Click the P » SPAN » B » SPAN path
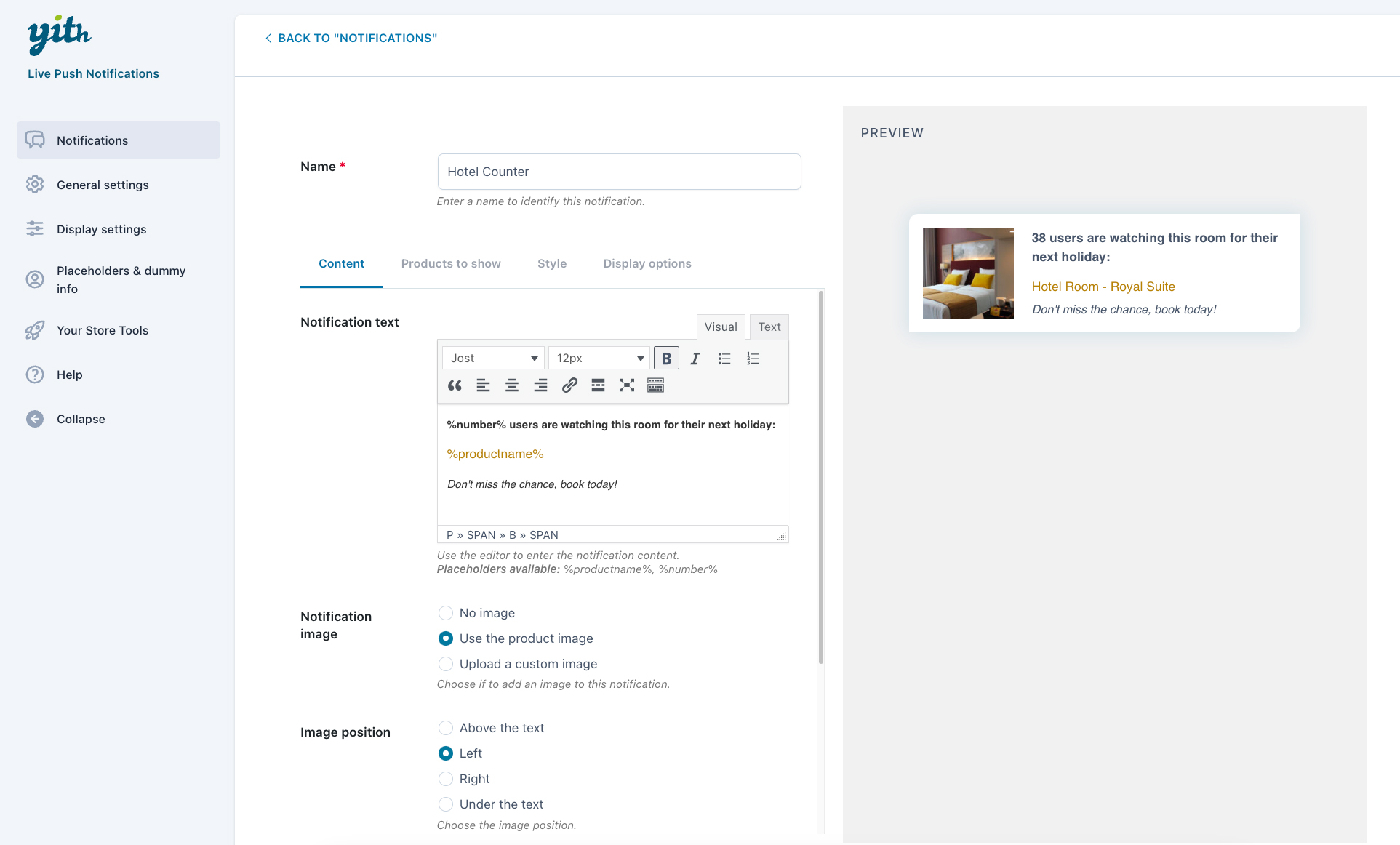 [x=503, y=534]
